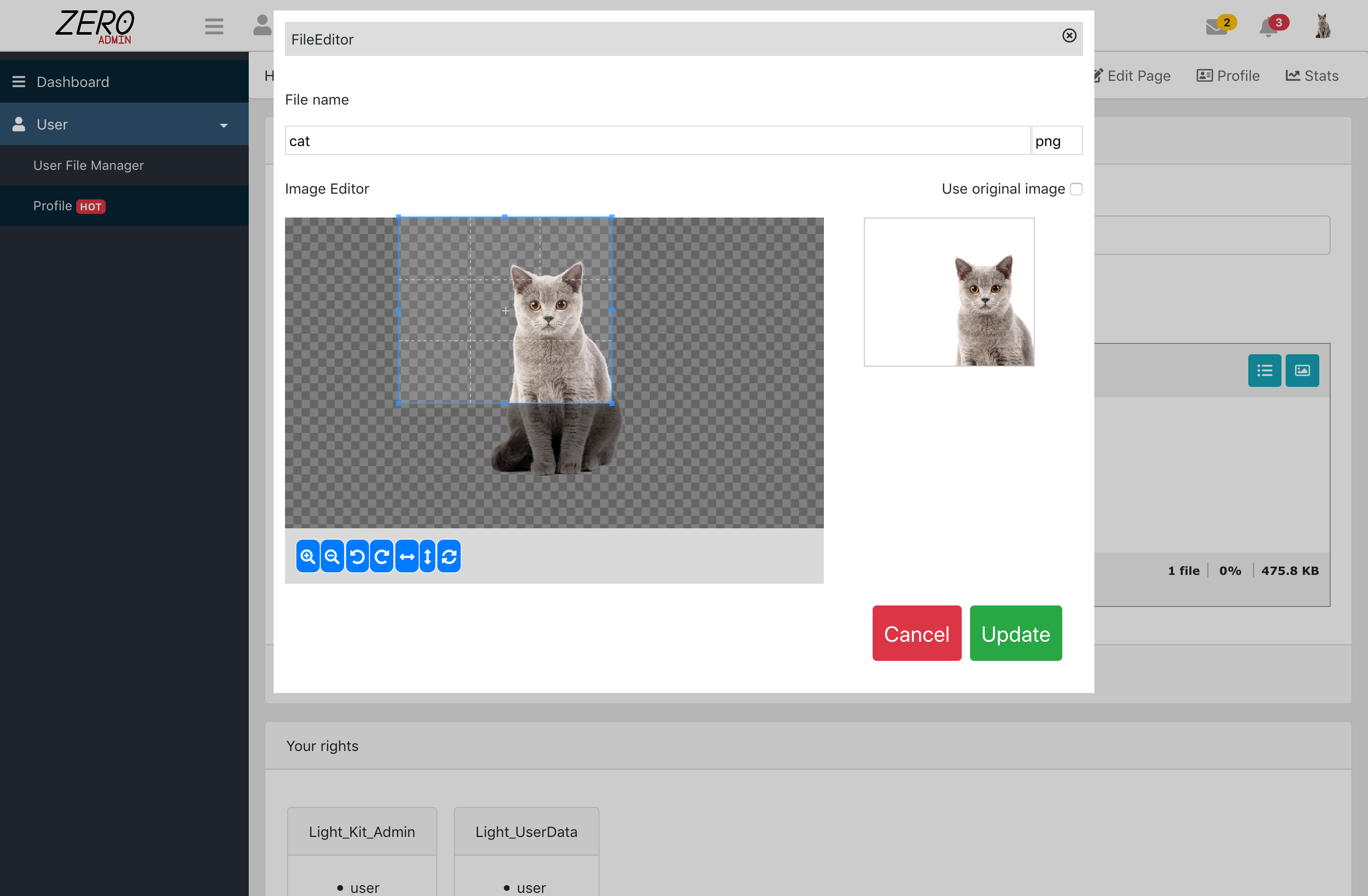Switch to grid/list view icon
This screenshot has height=896, width=1368.
(1265, 370)
